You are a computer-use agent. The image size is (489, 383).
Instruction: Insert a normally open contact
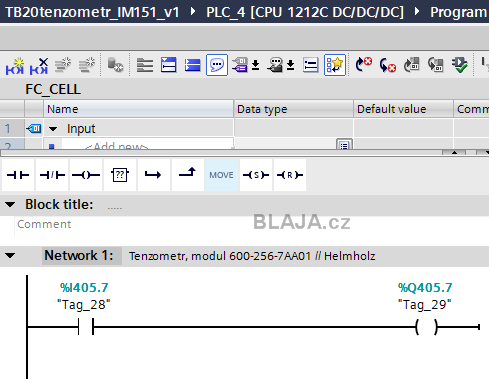coord(18,175)
